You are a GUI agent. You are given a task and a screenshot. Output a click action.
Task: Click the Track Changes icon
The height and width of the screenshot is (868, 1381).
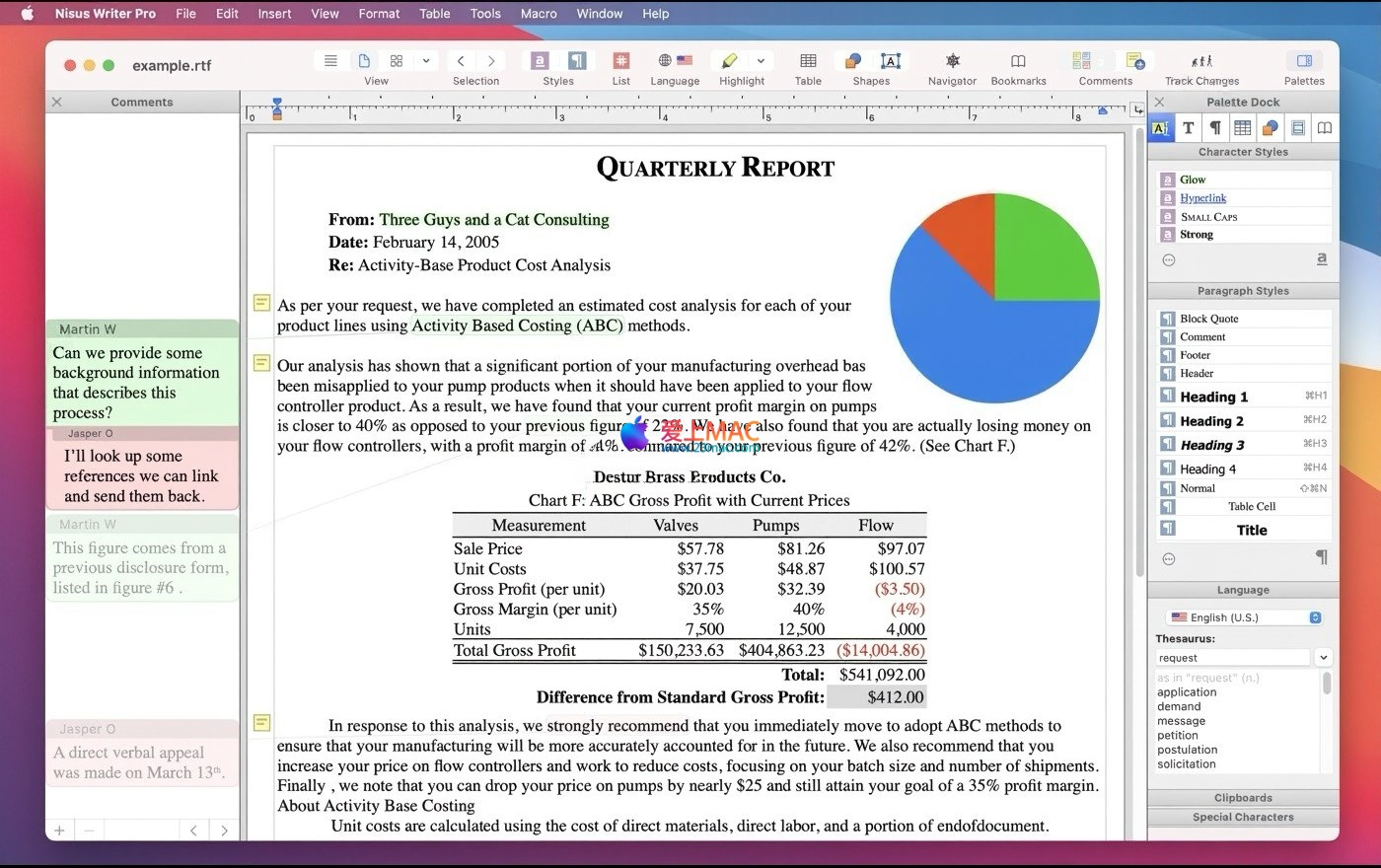pos(1201,61)
